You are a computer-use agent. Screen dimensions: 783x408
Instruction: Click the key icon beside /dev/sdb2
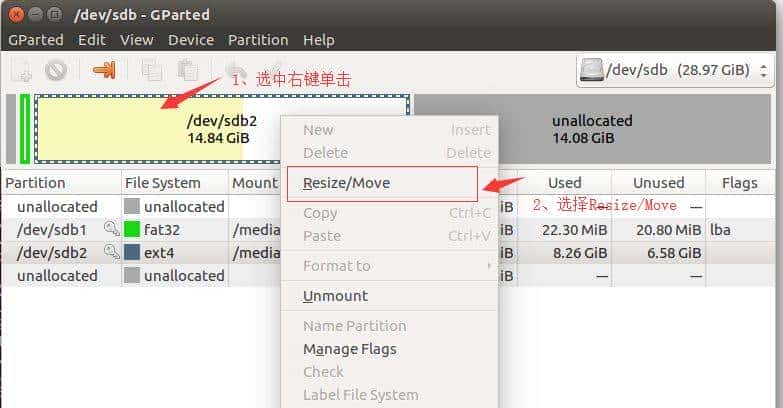point(112,252)
